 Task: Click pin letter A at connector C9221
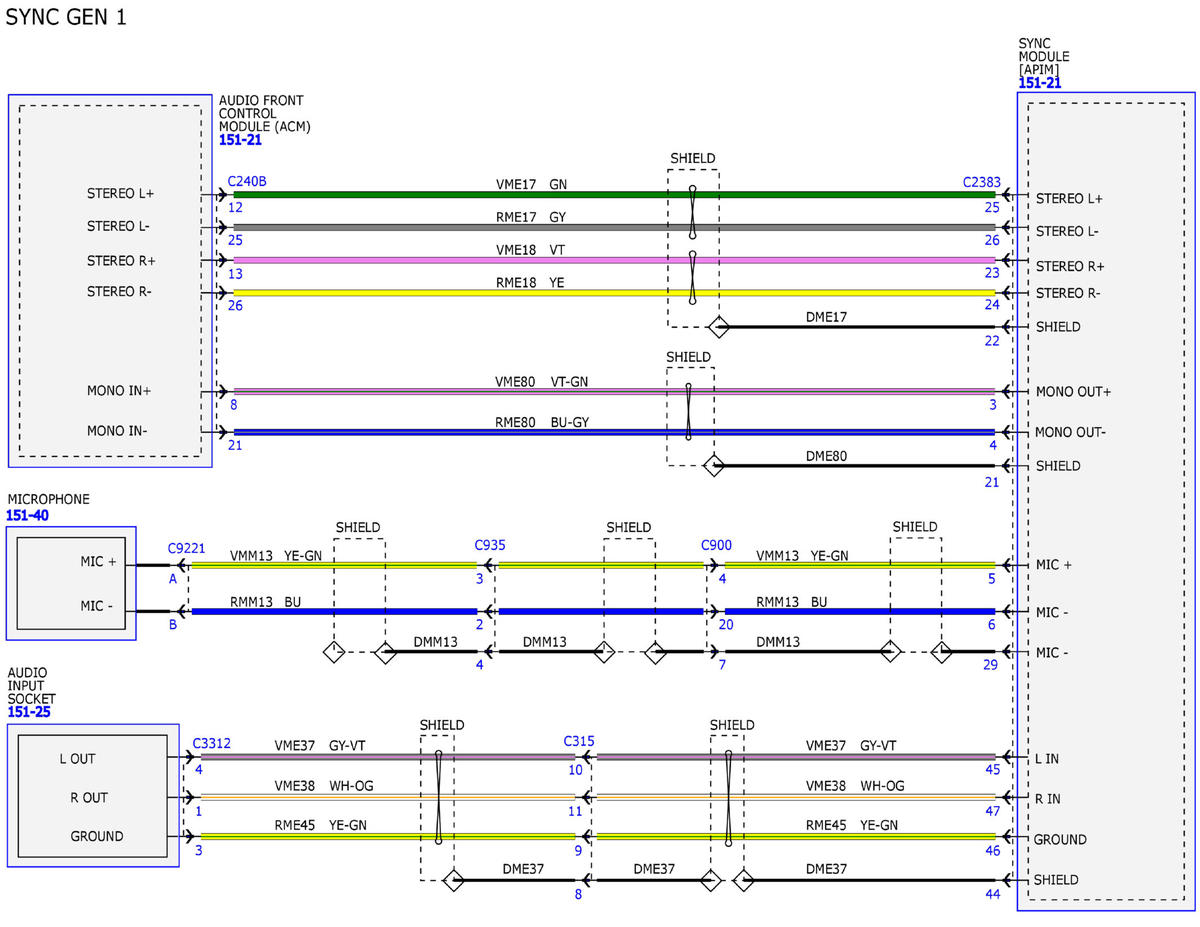173,578
